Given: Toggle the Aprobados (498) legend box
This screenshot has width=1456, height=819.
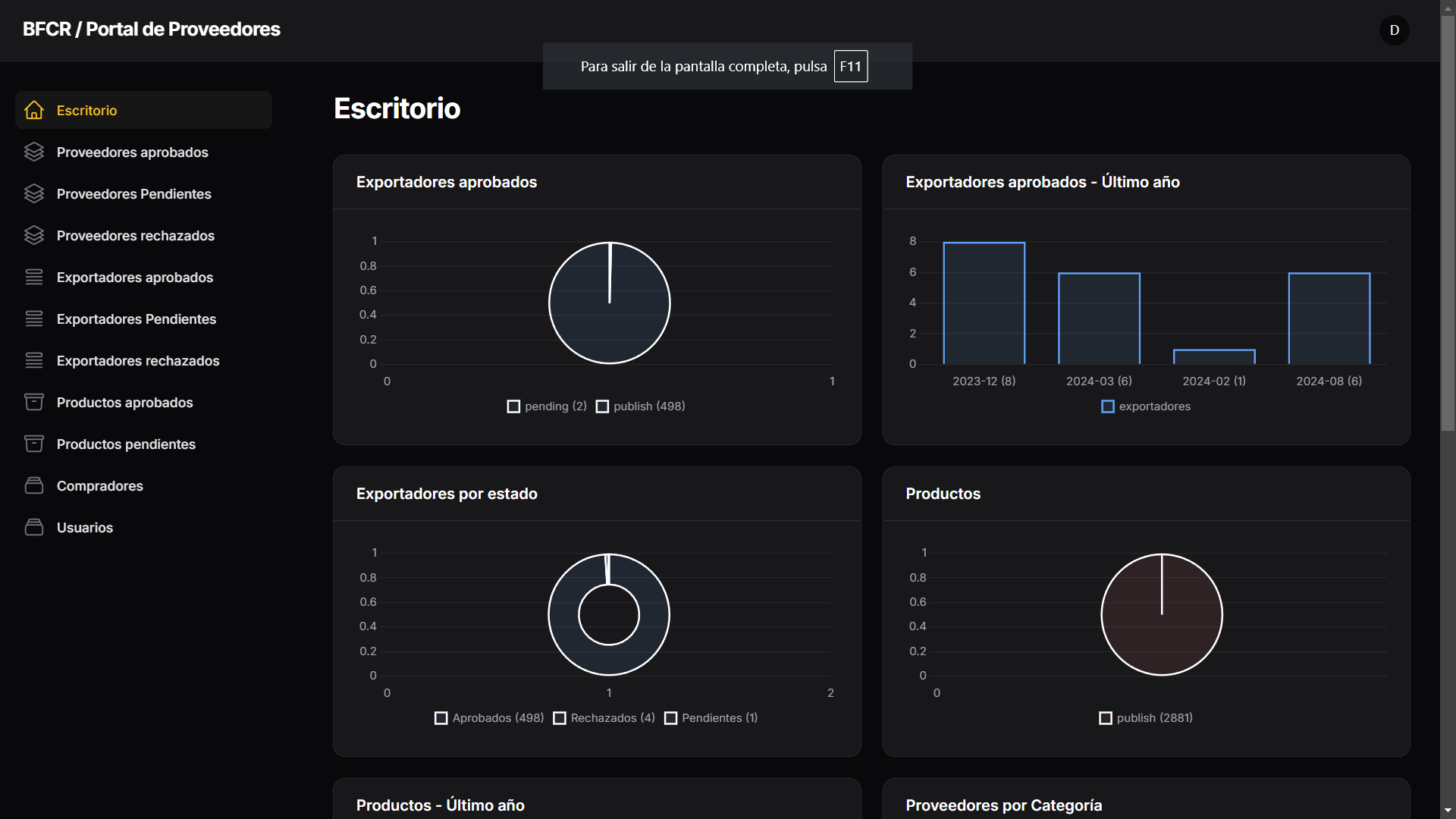Looking at the screenshot, I should coord(441,718).
